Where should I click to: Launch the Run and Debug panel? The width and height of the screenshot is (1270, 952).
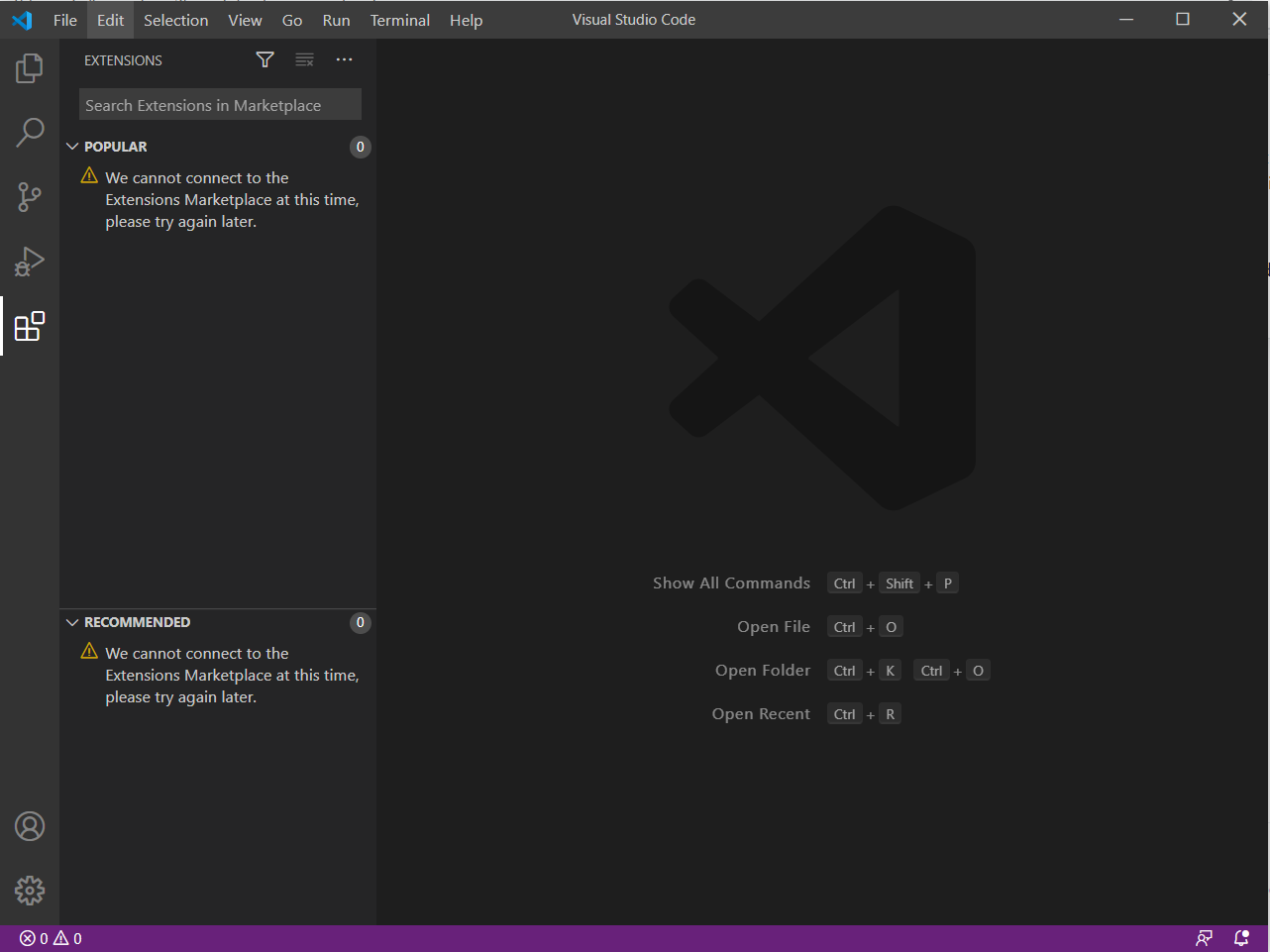[29, 261]
